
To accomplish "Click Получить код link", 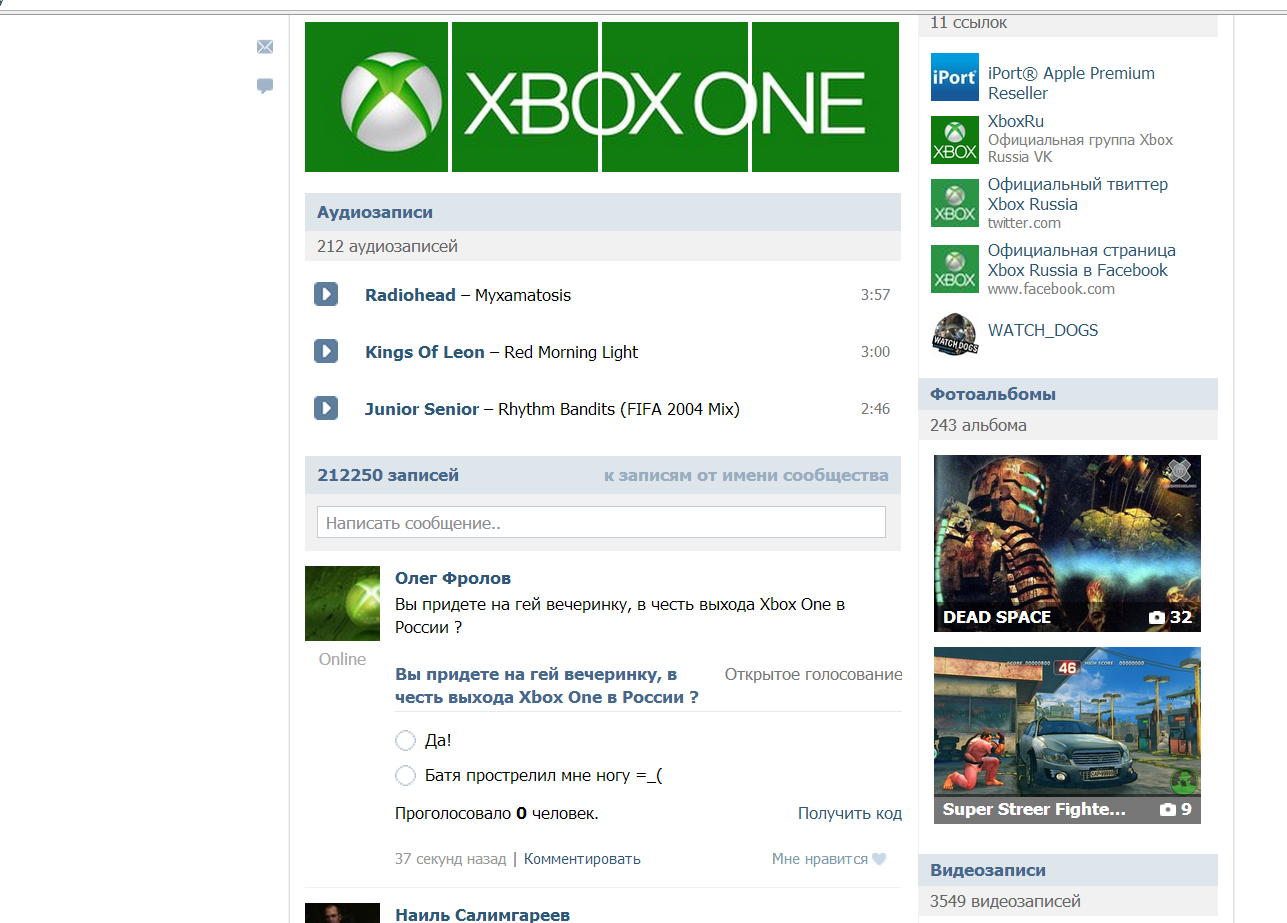I will [850, 813].
